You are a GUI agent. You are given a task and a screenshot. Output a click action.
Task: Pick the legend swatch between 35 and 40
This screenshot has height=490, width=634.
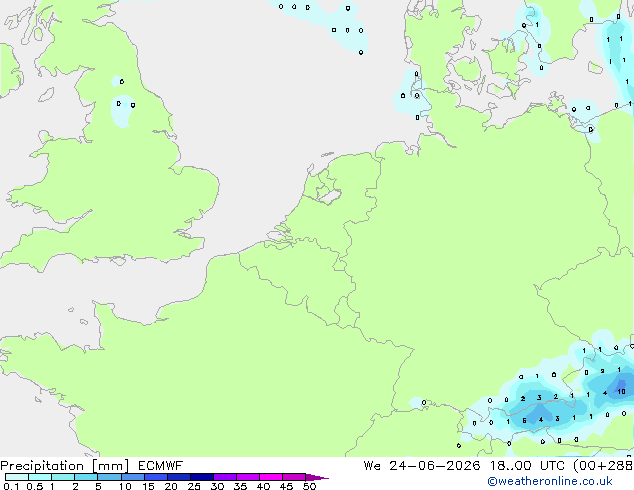point(248,477)
